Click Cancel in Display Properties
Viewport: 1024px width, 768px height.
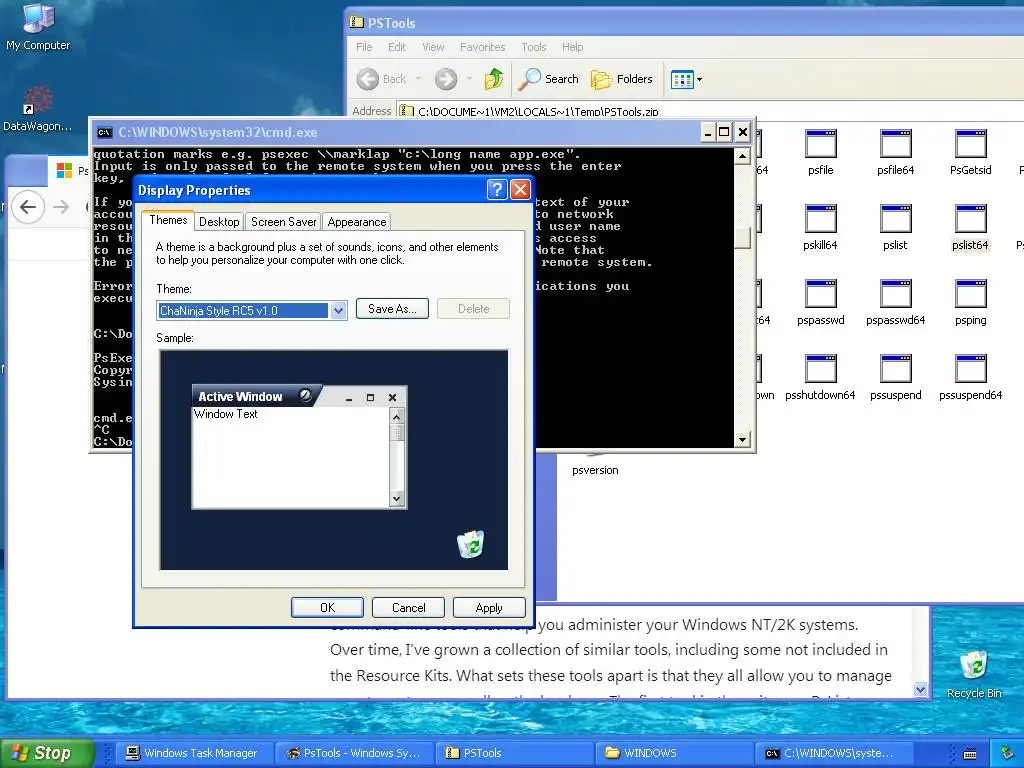(408, 607)
